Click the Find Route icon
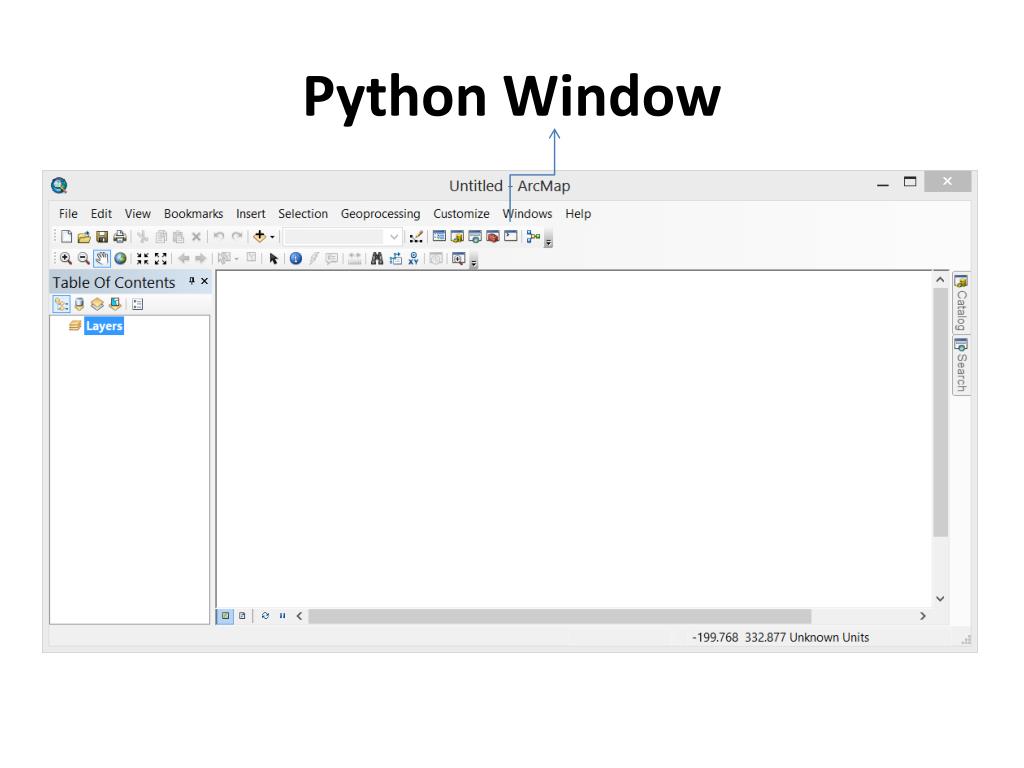1024x768 pixels. point(395,259)
